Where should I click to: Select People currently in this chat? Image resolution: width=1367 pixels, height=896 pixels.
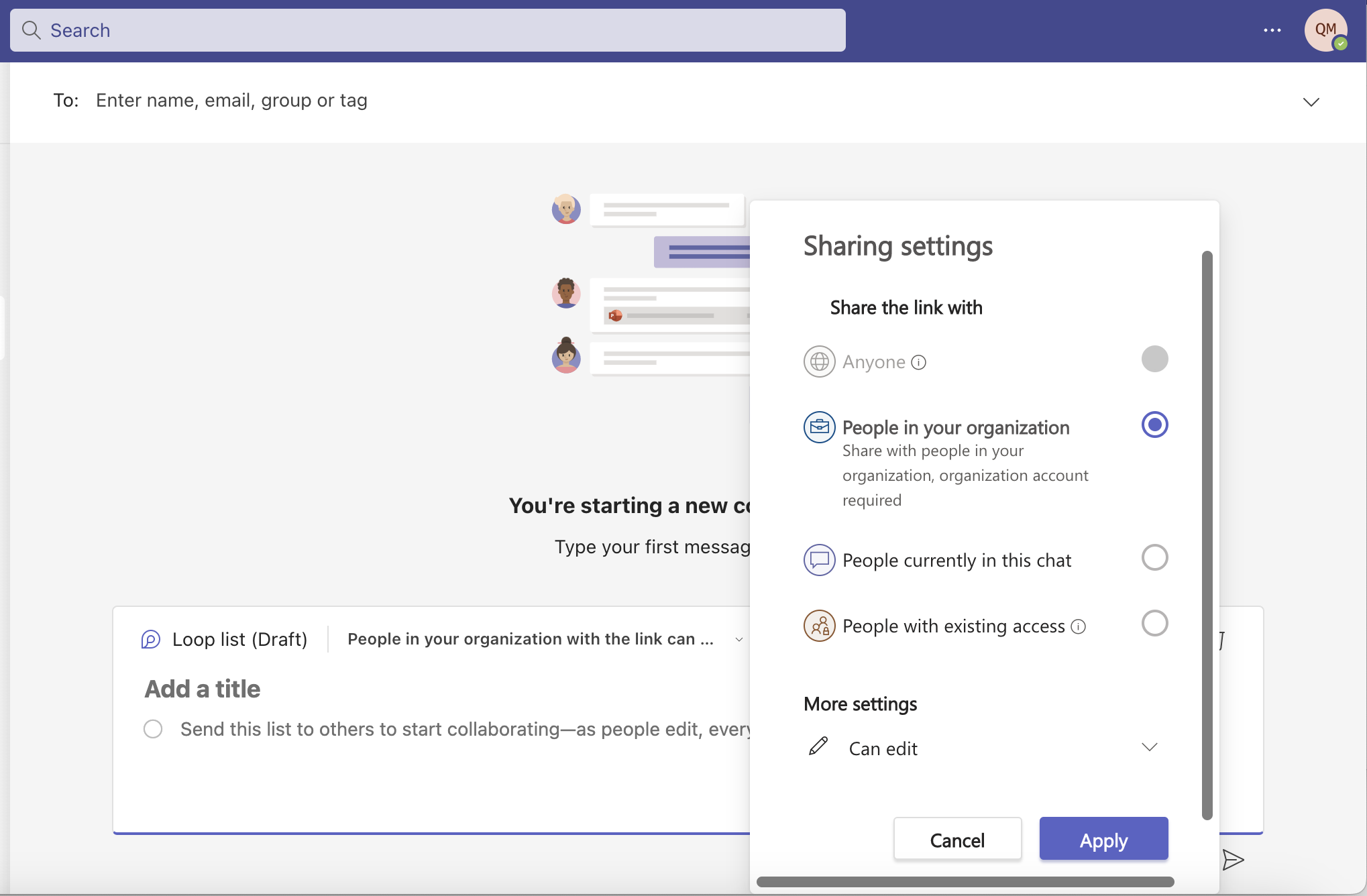click(1154, 558)
